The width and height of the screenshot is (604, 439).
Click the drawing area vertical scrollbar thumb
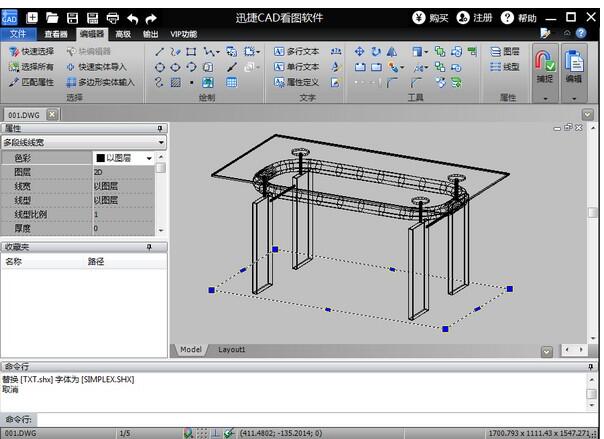(x=593, y=213)
